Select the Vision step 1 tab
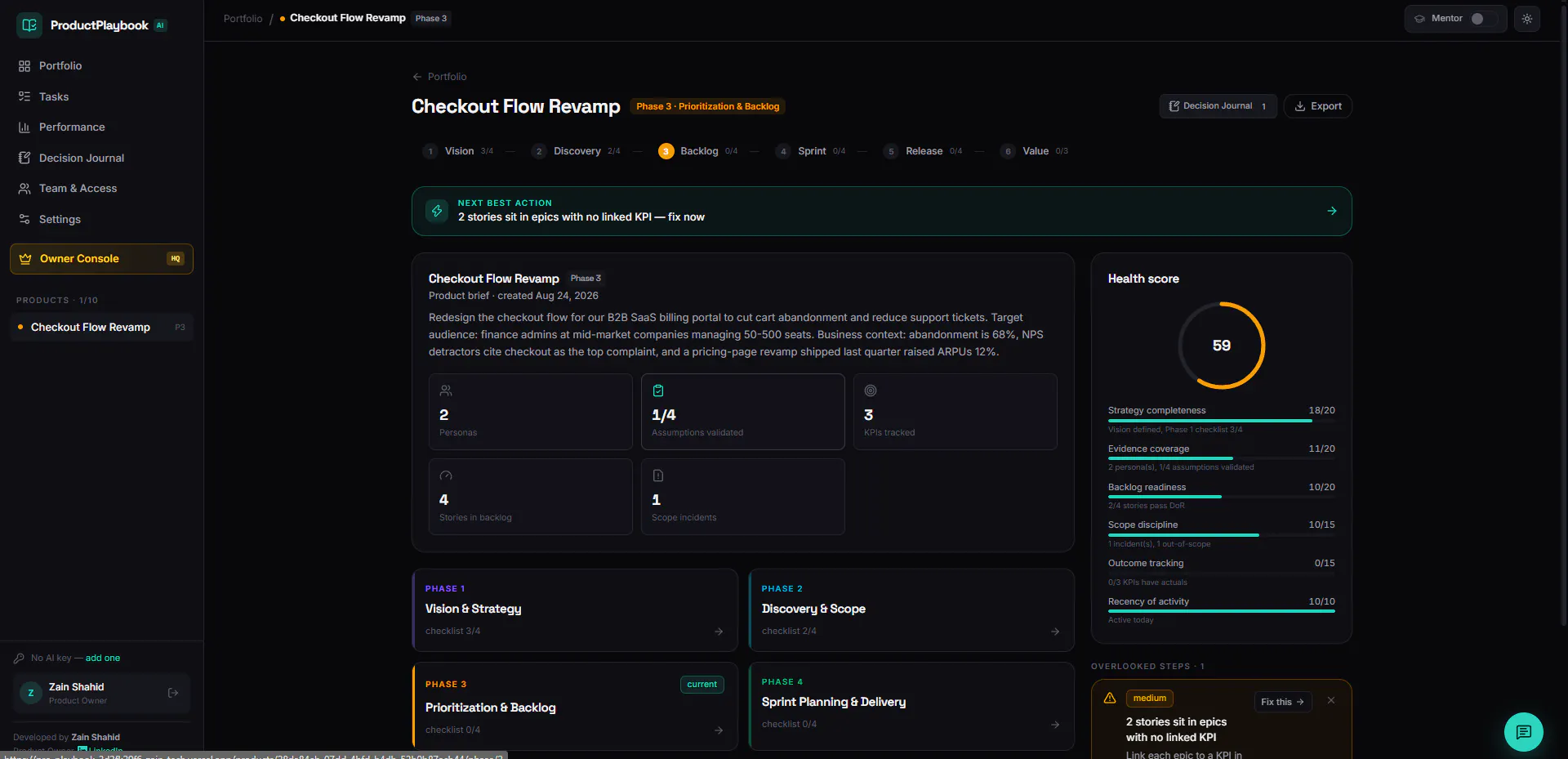This screenshot has width=1568, height=759. coord(457,151)
